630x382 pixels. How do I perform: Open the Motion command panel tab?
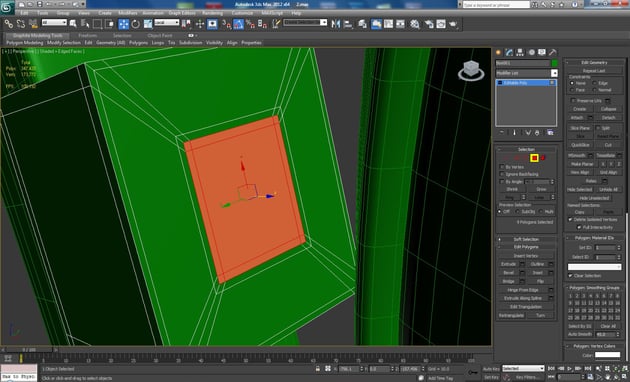tap(531, 52)
